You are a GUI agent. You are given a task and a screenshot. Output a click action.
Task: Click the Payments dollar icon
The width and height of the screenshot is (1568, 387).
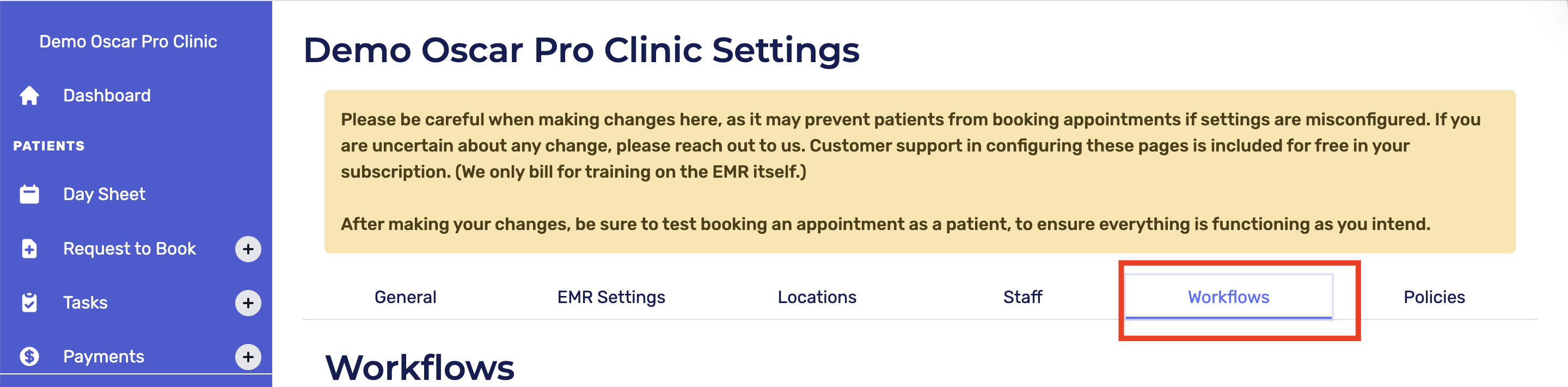pos(29,356)
